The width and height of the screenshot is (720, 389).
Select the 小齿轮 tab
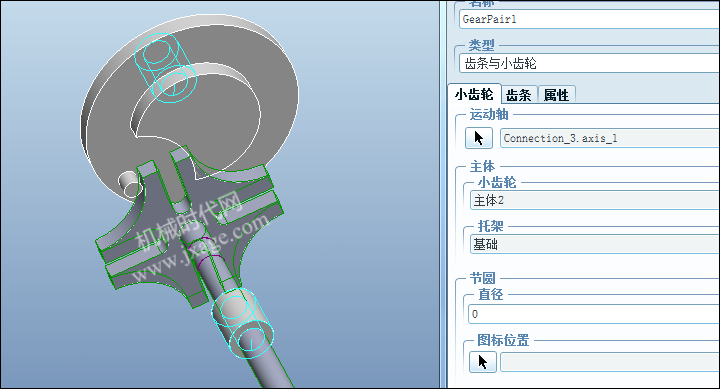tap(474, 94)
